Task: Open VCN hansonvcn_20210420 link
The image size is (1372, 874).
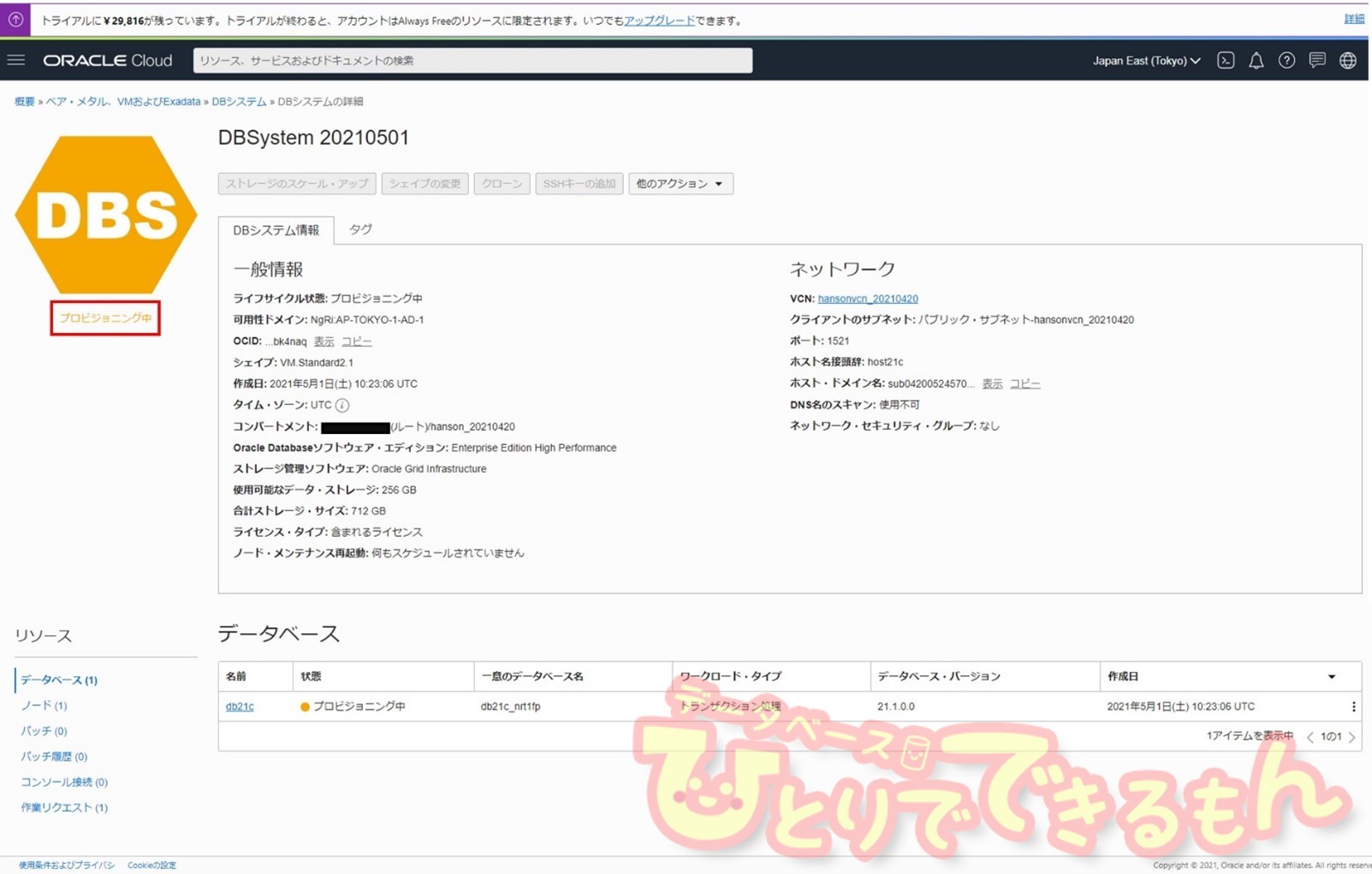Action: 868,299
